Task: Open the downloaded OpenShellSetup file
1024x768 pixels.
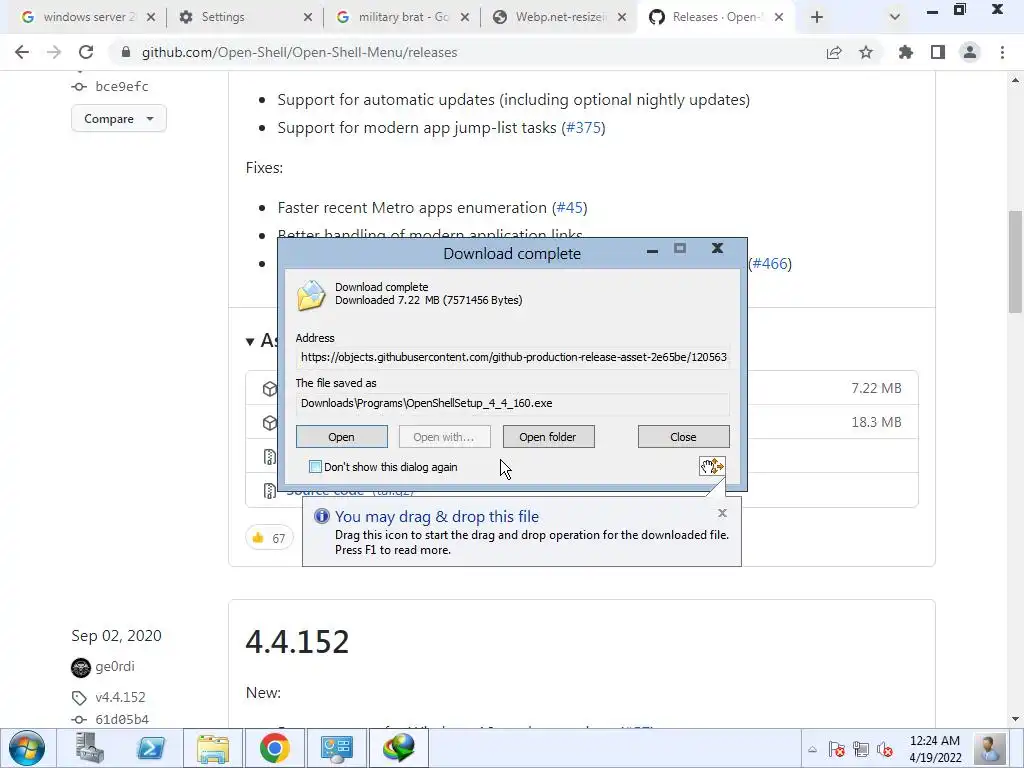Action: (x=342, y=437)
